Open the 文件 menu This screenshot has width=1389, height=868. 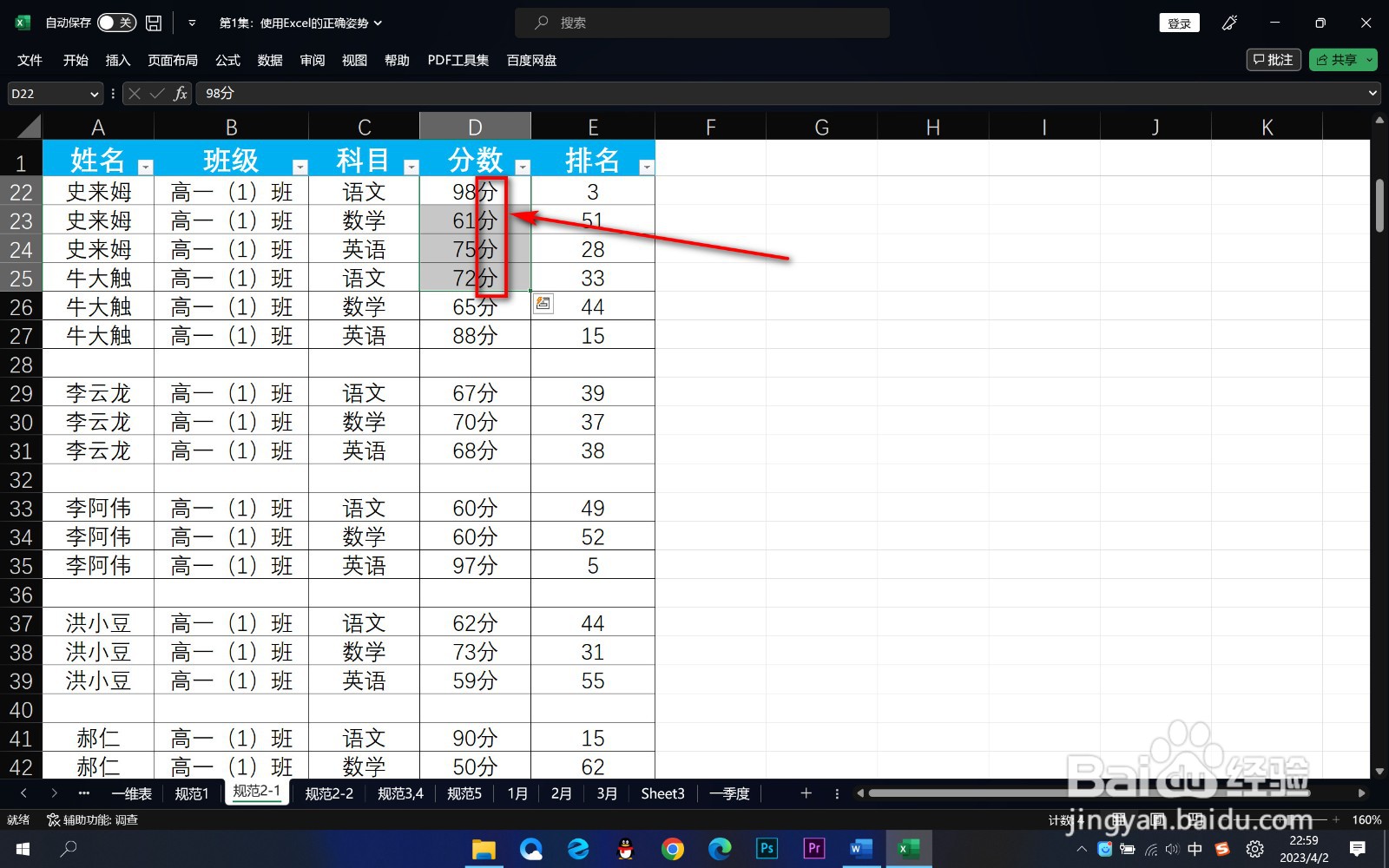tap(30, 60)
